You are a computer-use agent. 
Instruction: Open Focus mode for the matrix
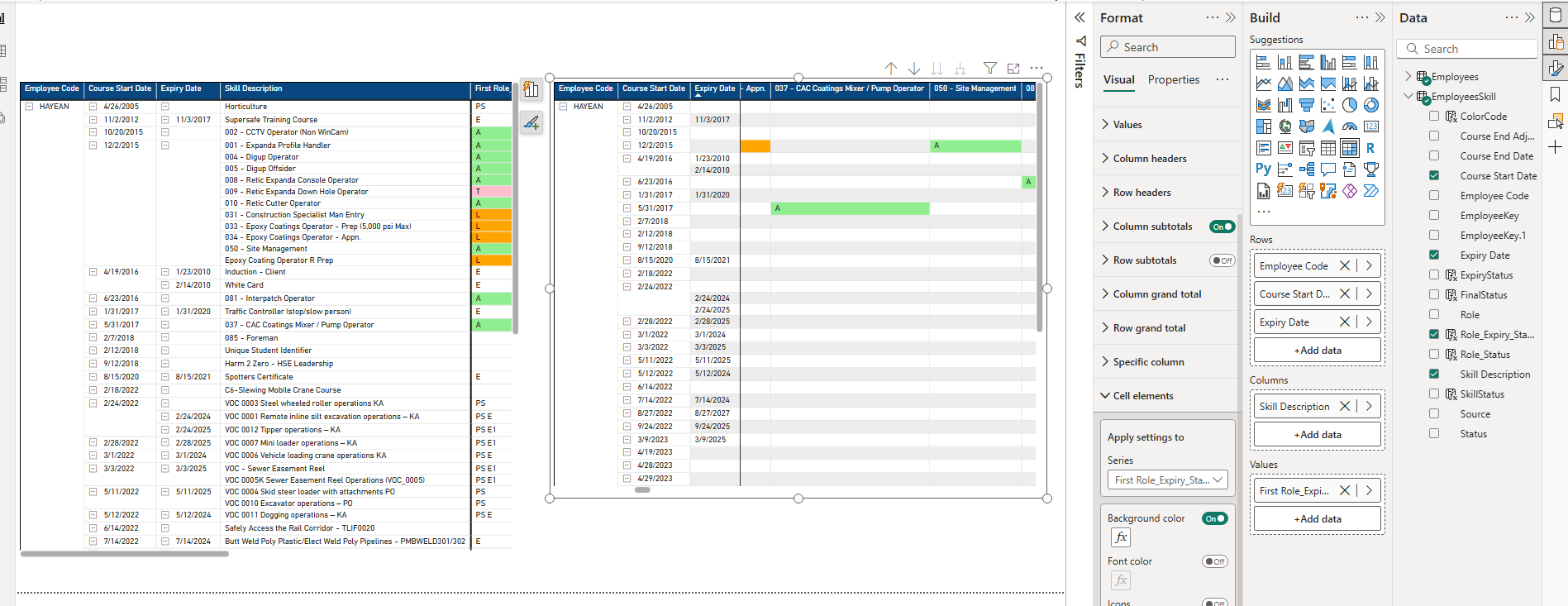pos(1013,69)
